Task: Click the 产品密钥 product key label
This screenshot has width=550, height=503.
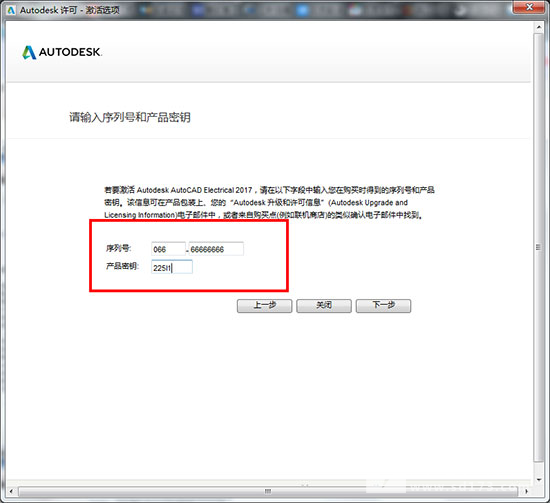Action: coord(122,267)
